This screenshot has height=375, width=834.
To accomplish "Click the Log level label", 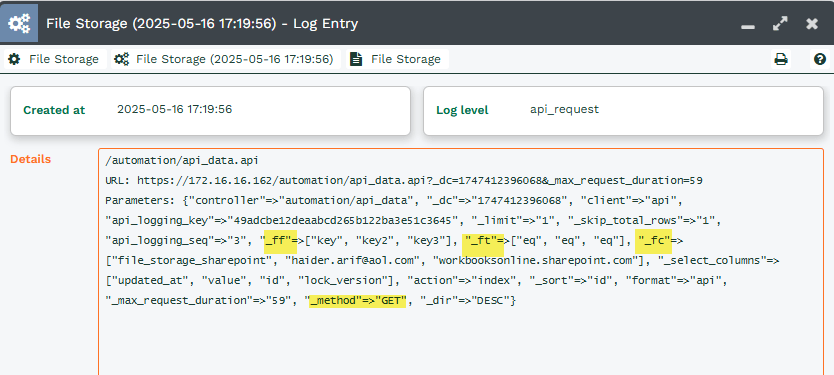I will click(x=462, y=110).
